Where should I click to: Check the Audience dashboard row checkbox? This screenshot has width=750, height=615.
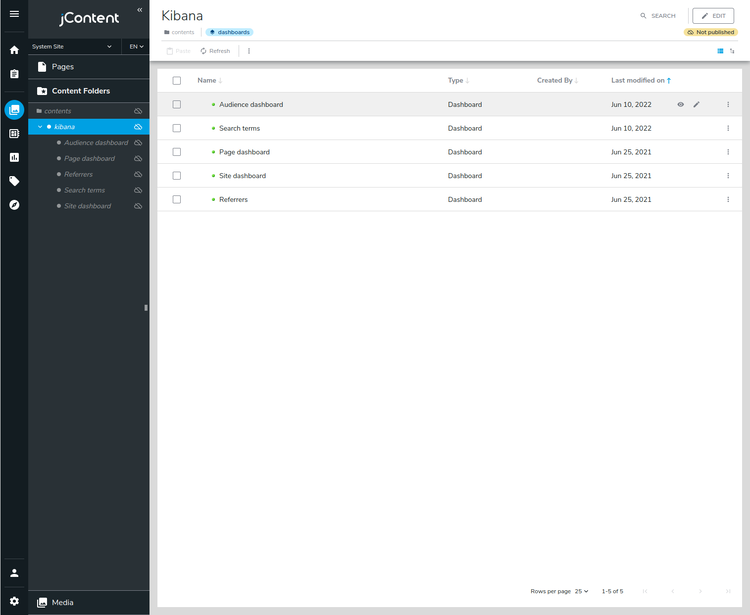pos(176,104)
